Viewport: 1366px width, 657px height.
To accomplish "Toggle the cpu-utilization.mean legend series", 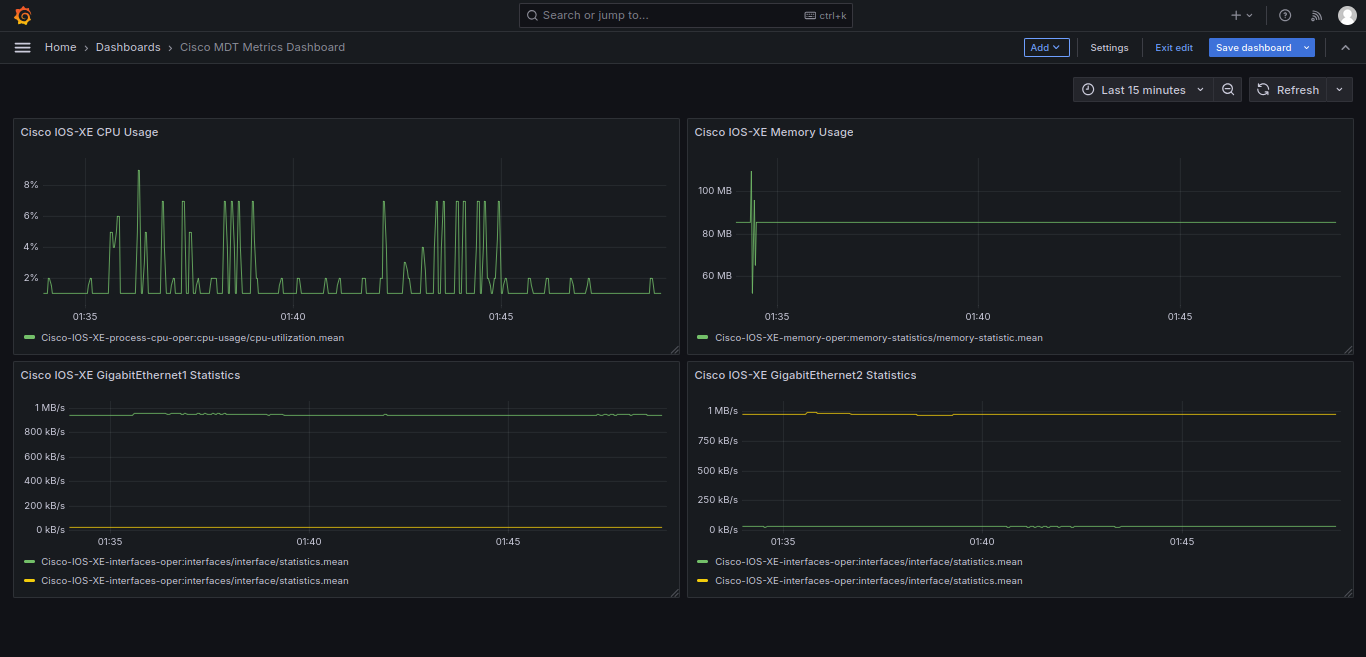I will coord(192,338).
